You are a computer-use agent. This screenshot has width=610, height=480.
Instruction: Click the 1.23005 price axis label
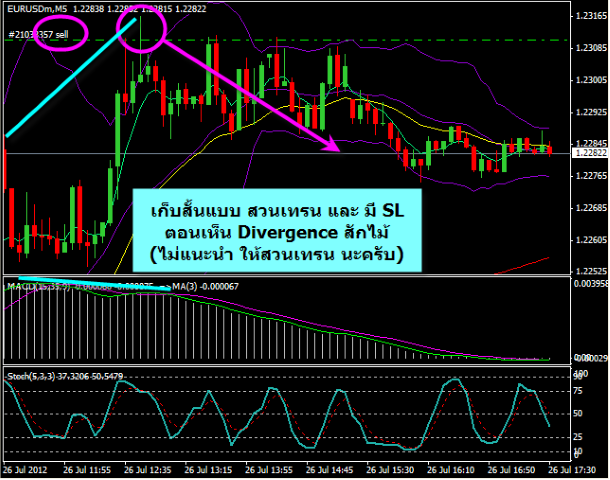click(x=591, y=80)
